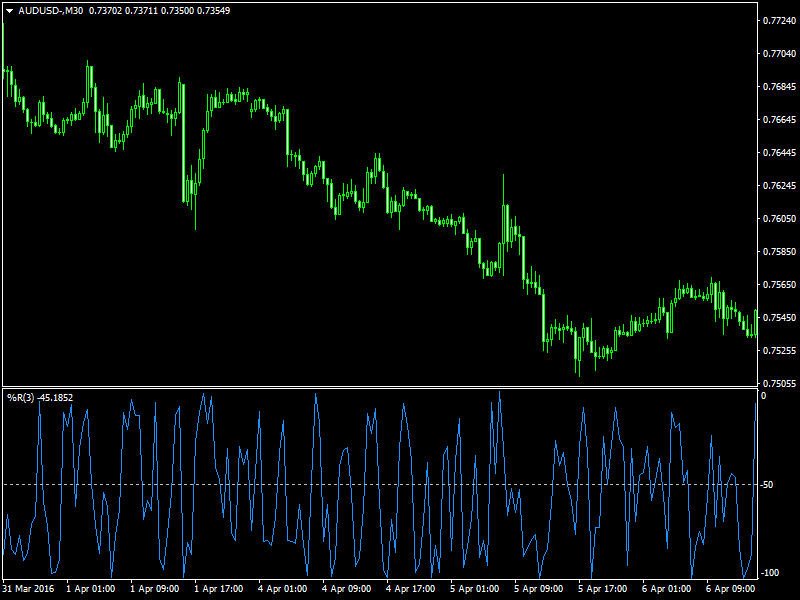Click the 1 Apr 17:00 time label

click(219, 589)
